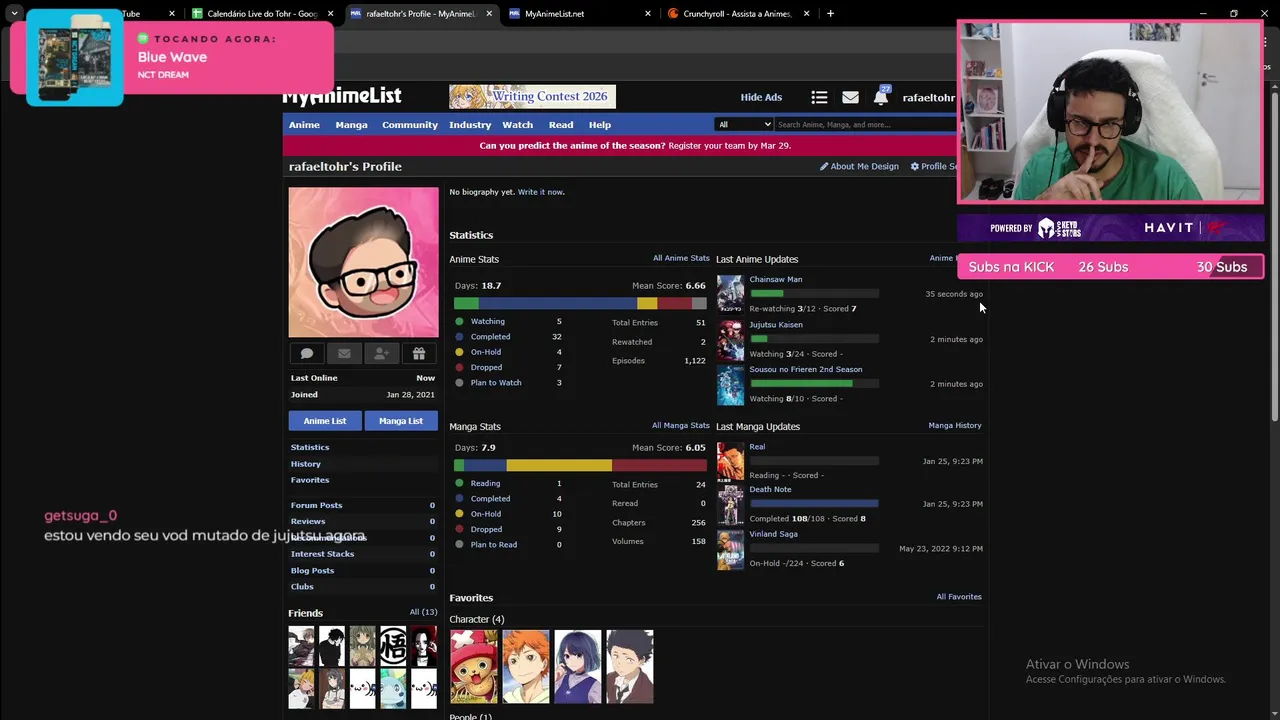This screenshot has width=1280, height=720.
Task: Open the Anime menu
Action: (304, 125)
